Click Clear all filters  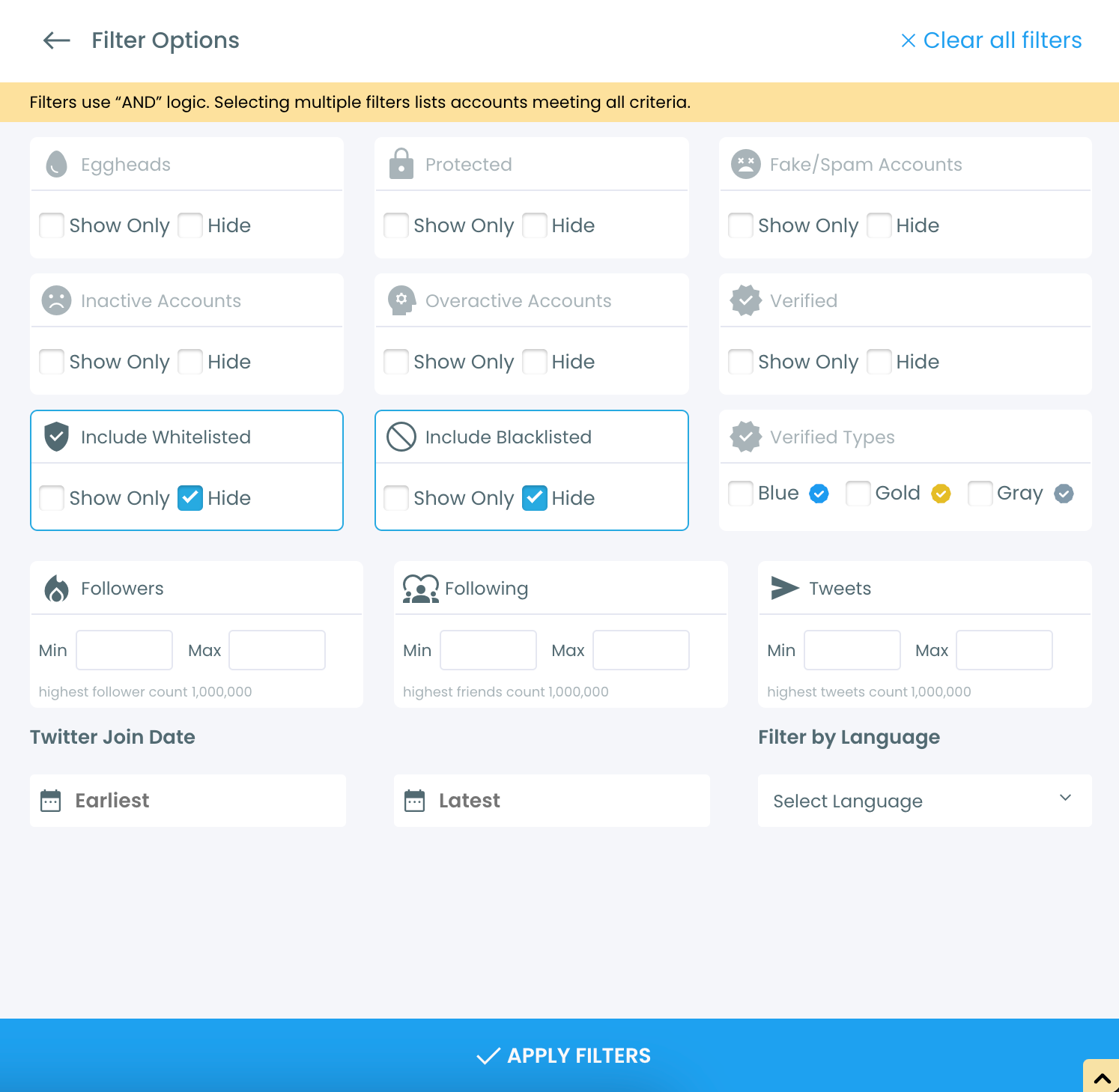click(991, 40)
